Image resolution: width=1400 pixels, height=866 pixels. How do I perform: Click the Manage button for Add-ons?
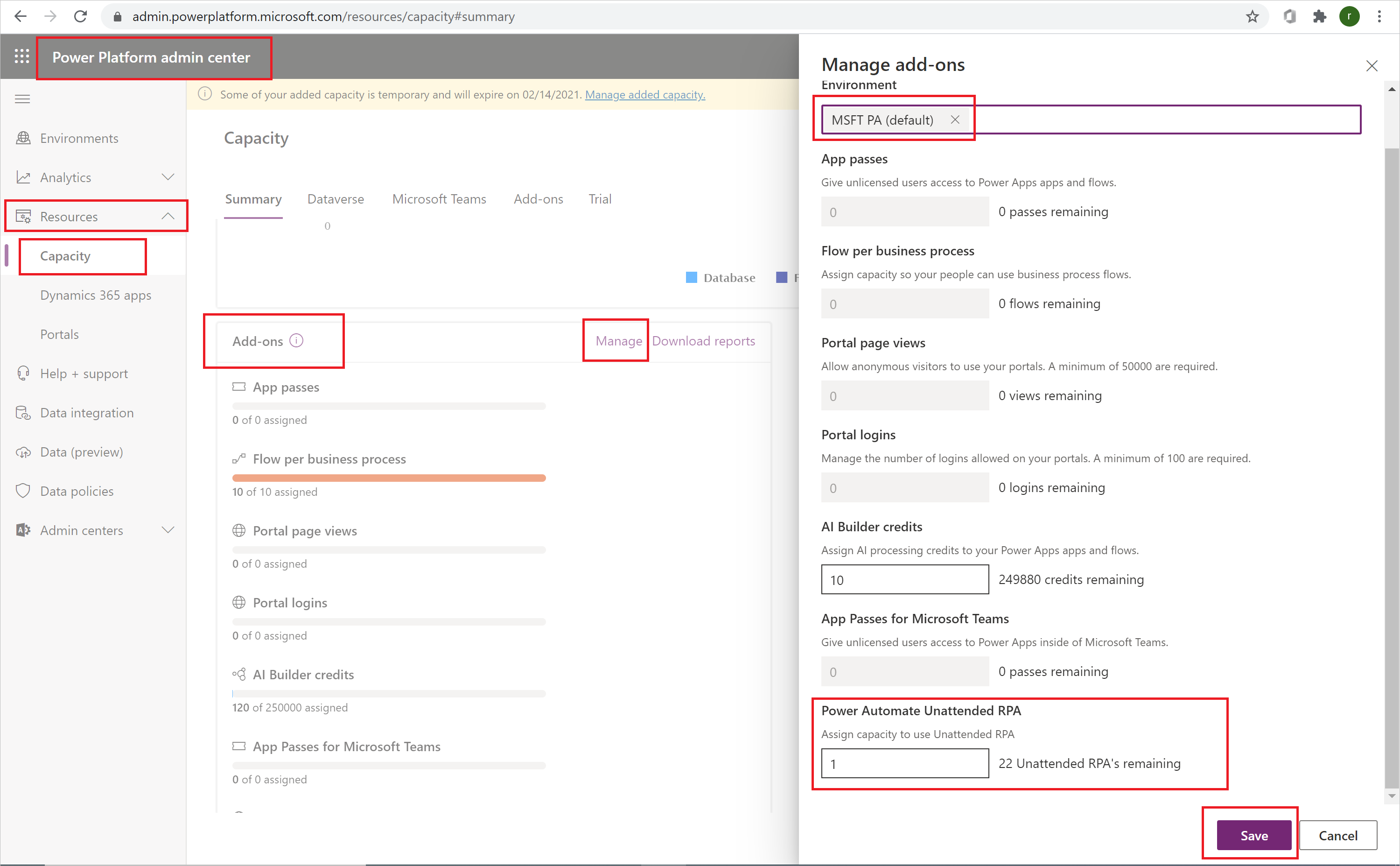[x=617, y=341]
